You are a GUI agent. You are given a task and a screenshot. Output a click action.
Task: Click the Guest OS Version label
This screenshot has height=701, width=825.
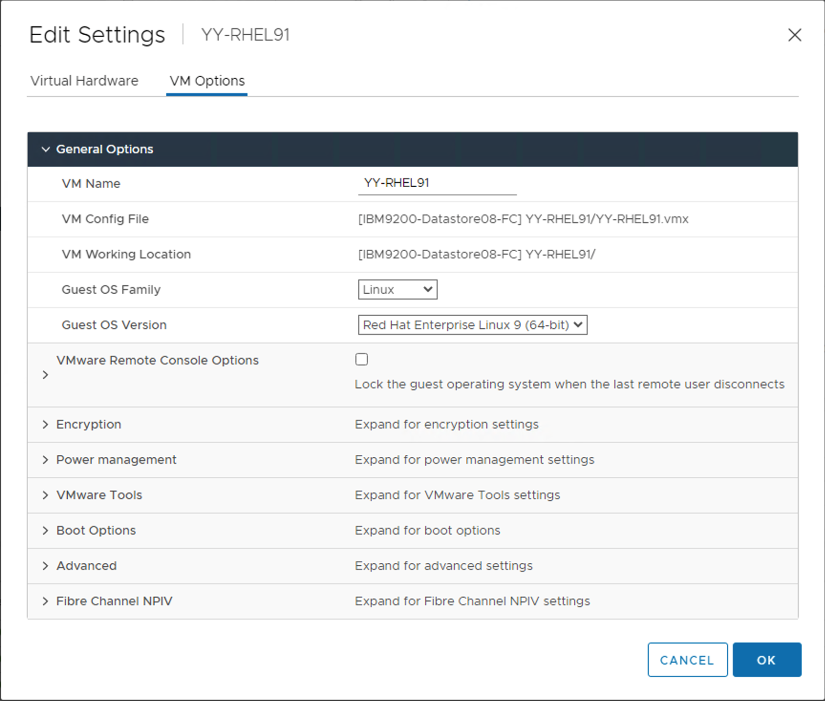114,325
